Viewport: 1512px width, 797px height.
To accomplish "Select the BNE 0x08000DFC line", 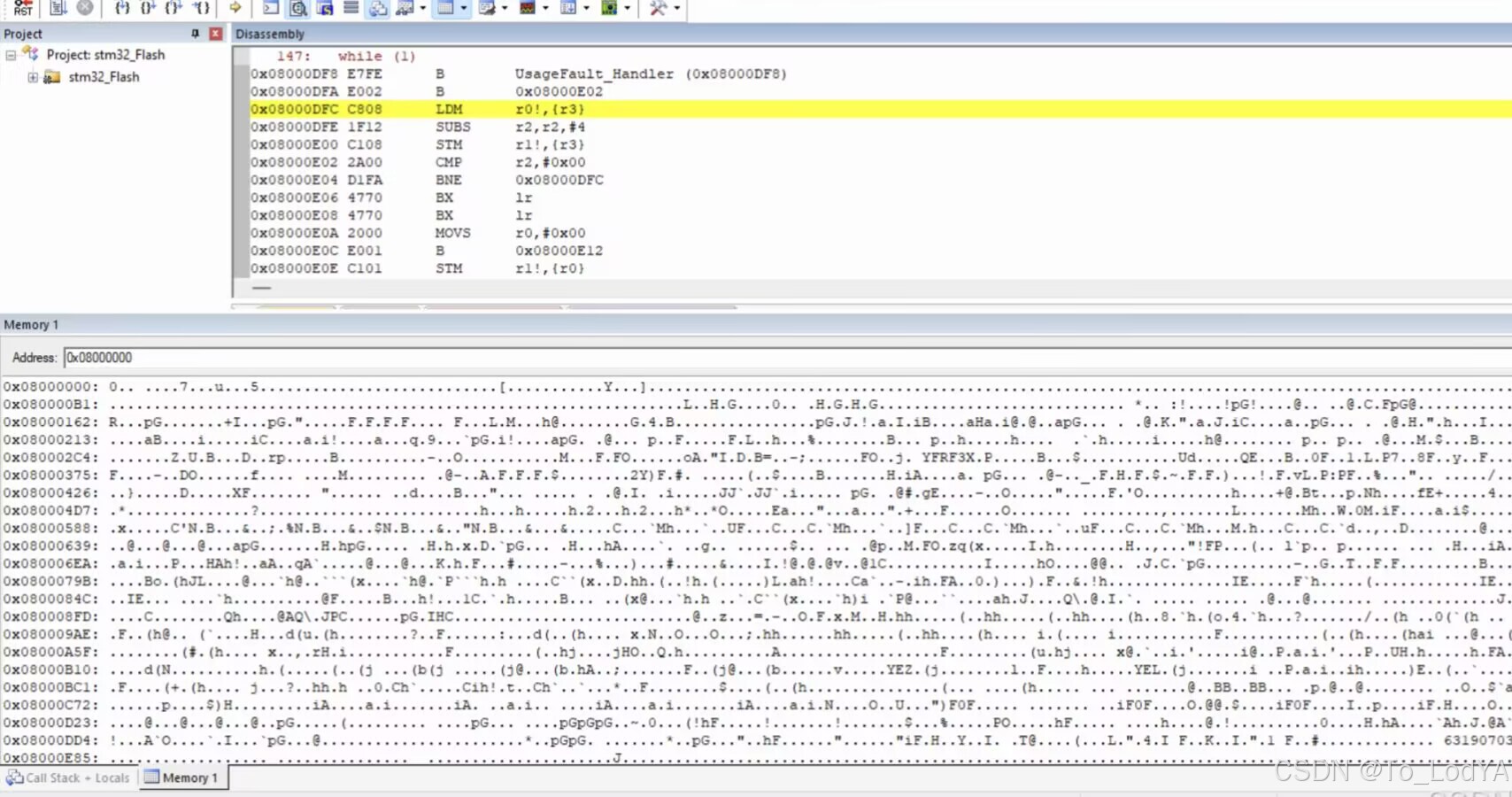I will click(x=880, y=180).
